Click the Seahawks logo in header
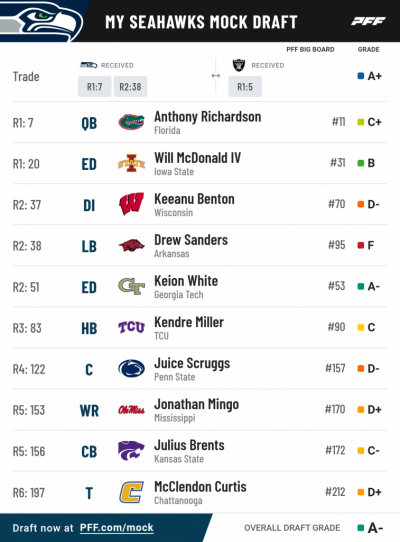The width and height of the screenshot is (400, 542). (41, 22)
